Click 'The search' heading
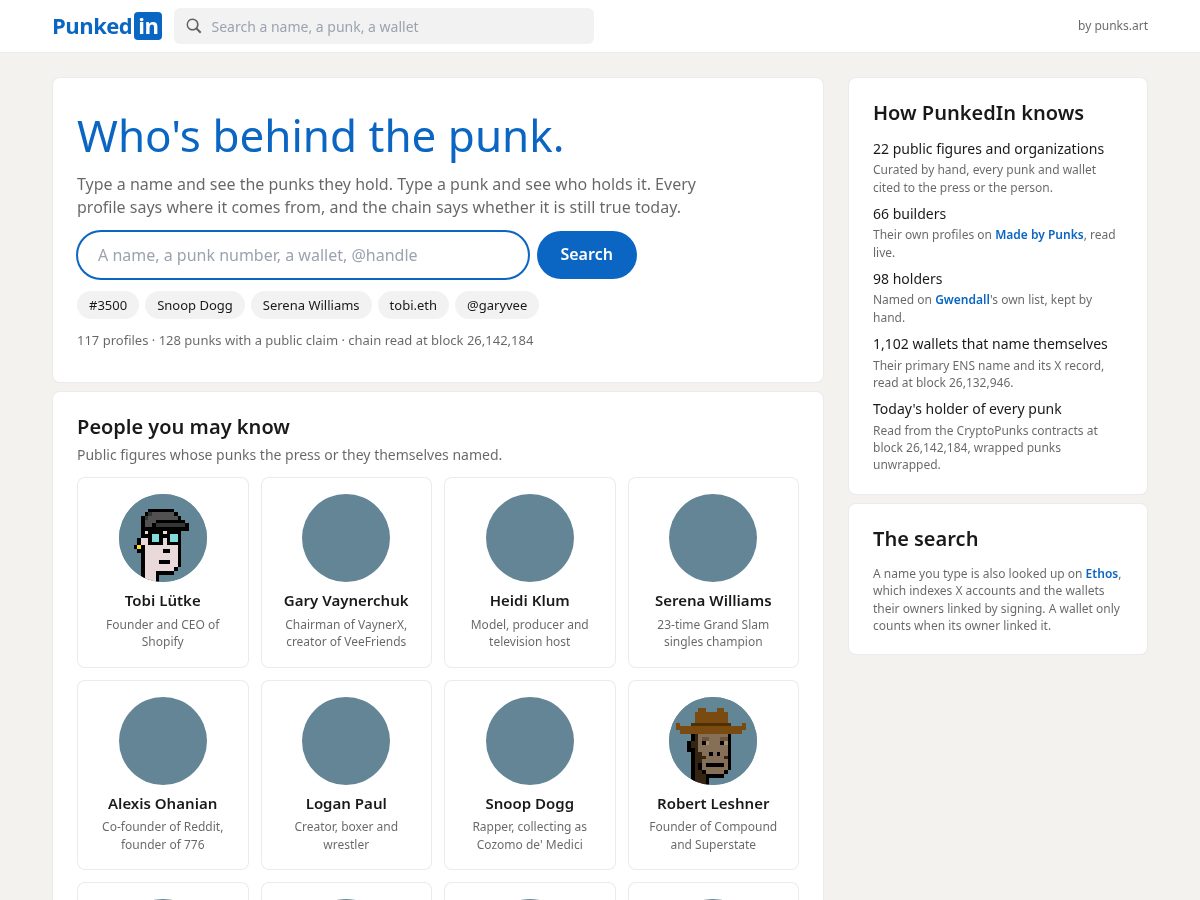 (925, 539)
